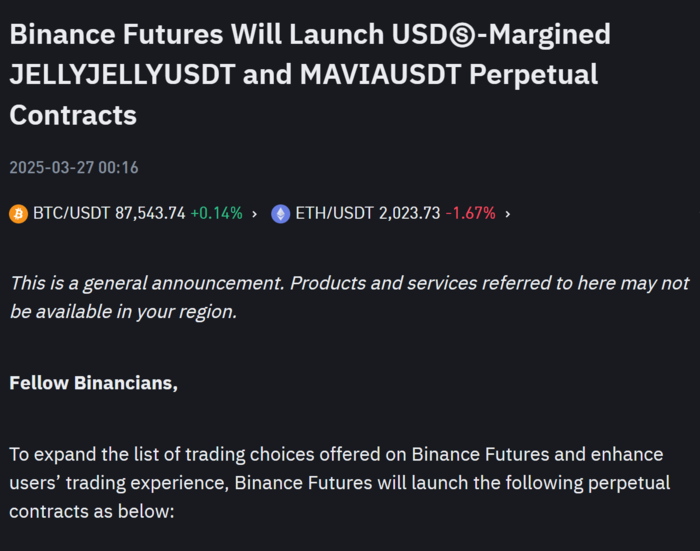This screenshot has height=551, width=700.
Task: Click 'contracts as below:' at paragraph end
Action: [92, 511]
